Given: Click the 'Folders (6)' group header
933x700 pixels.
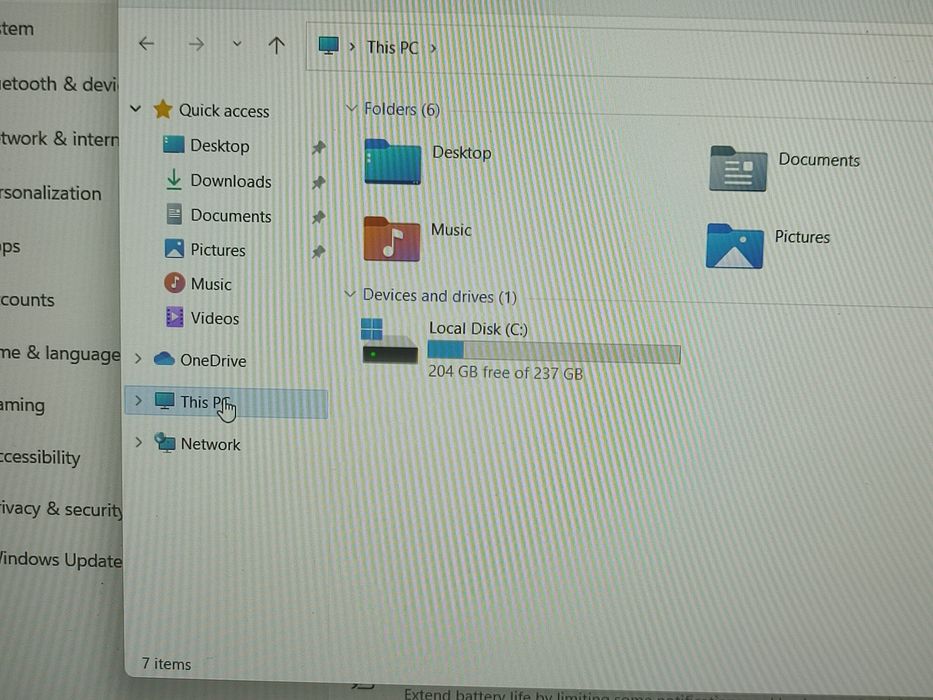Looking at the screenshot, I should tap(402, 110).
